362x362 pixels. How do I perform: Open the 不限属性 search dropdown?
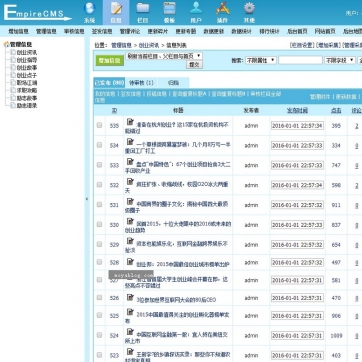click(x=261, y=60)
